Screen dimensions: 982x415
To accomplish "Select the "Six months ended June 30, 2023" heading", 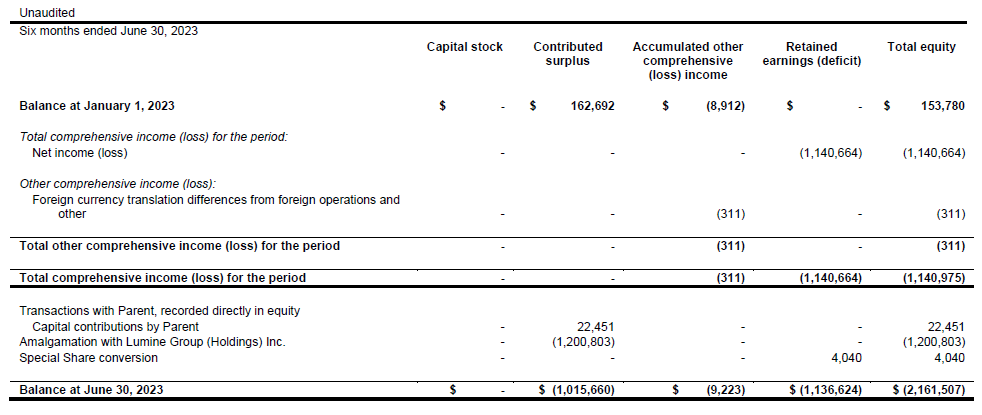I will 109,31.
